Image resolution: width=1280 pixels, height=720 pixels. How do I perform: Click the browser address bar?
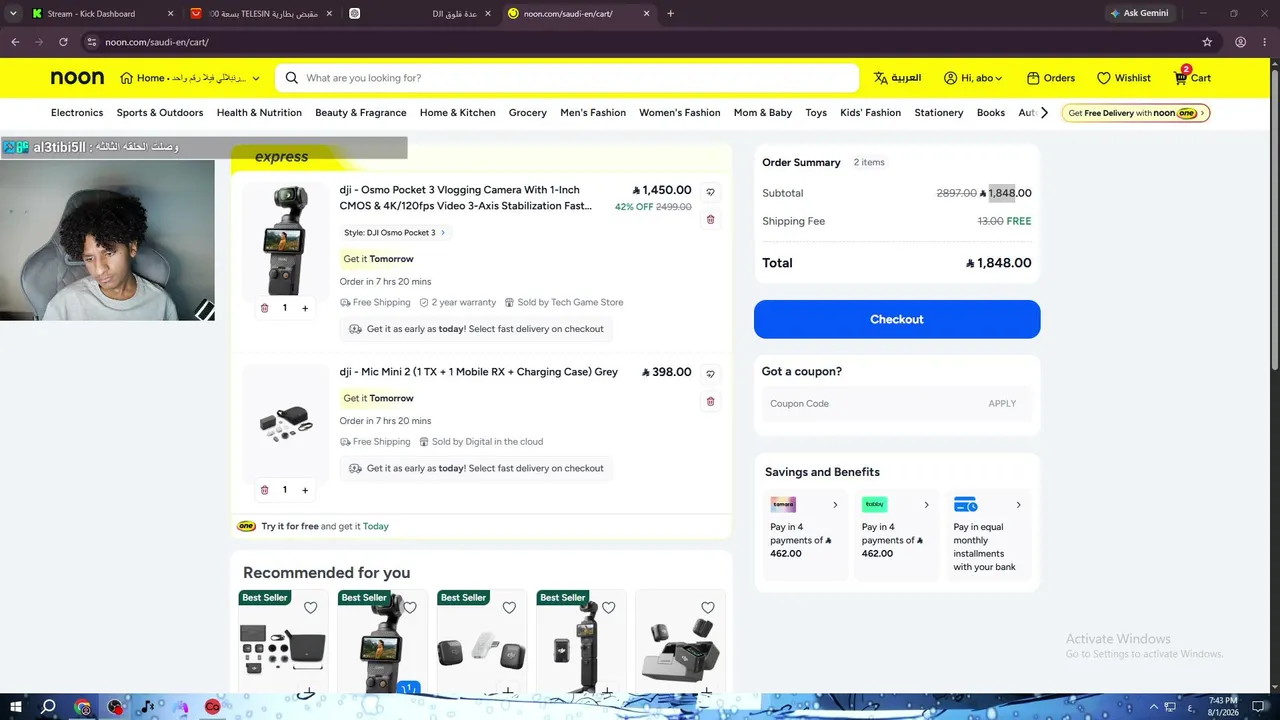point(640,42)
